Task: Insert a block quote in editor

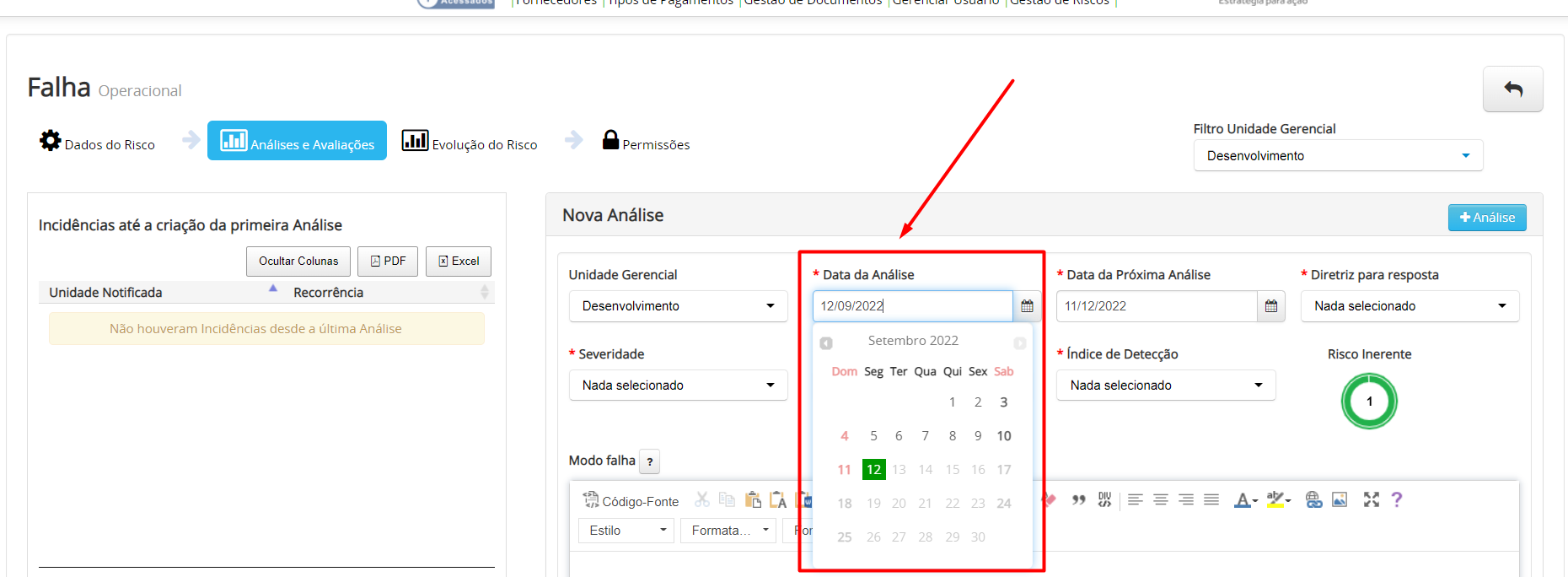Action: 1078,500
